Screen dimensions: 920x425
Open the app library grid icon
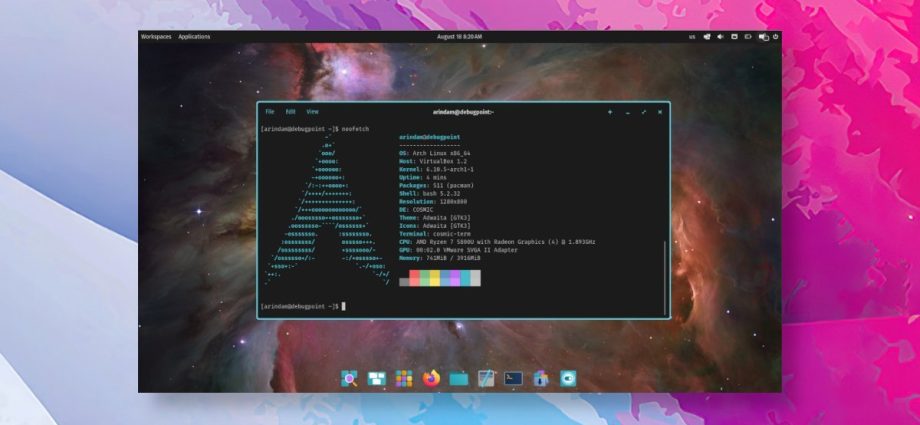(404, 379)
